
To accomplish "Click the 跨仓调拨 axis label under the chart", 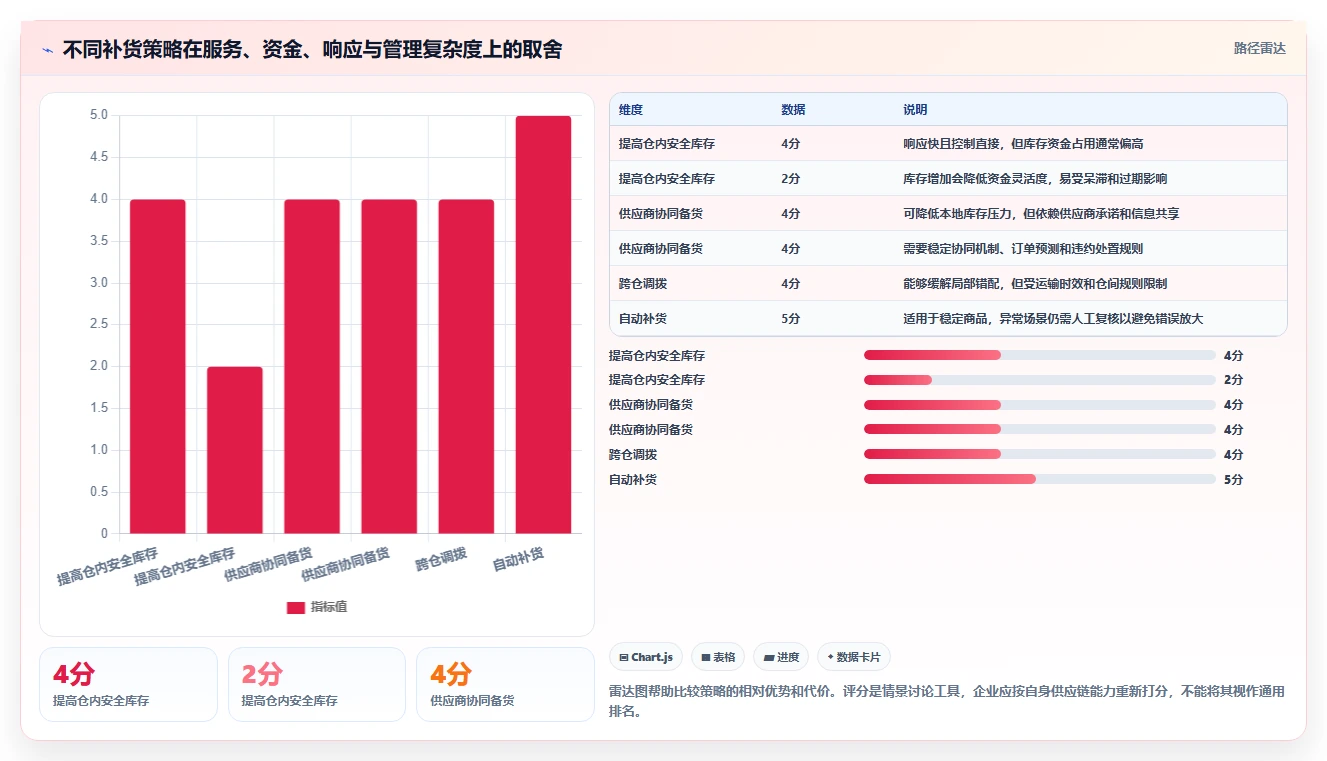I will (x=441, y=559).
